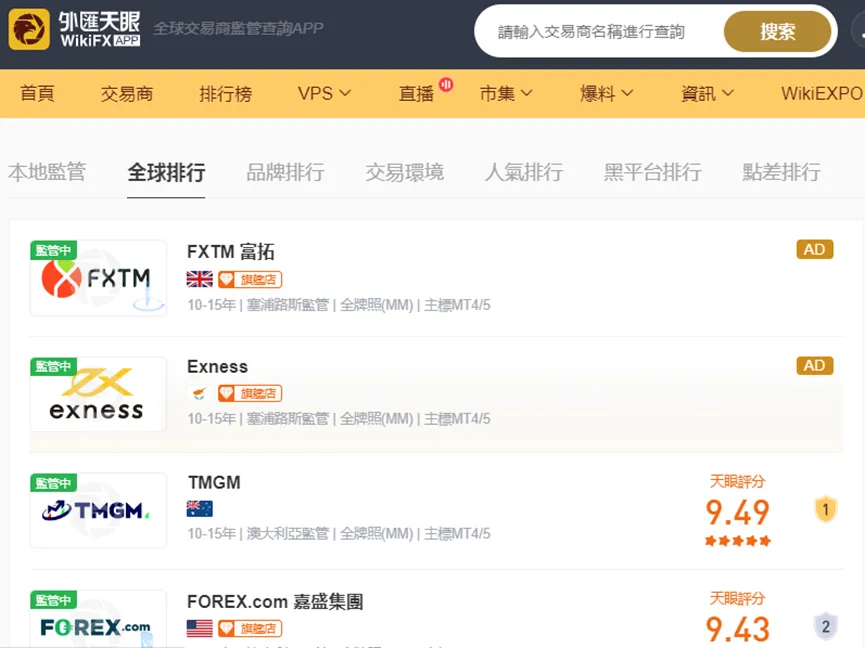Click the 監管中 tag on Exness logo
Image resolution: width=865 pixels, height=648 pixels.
54,367
